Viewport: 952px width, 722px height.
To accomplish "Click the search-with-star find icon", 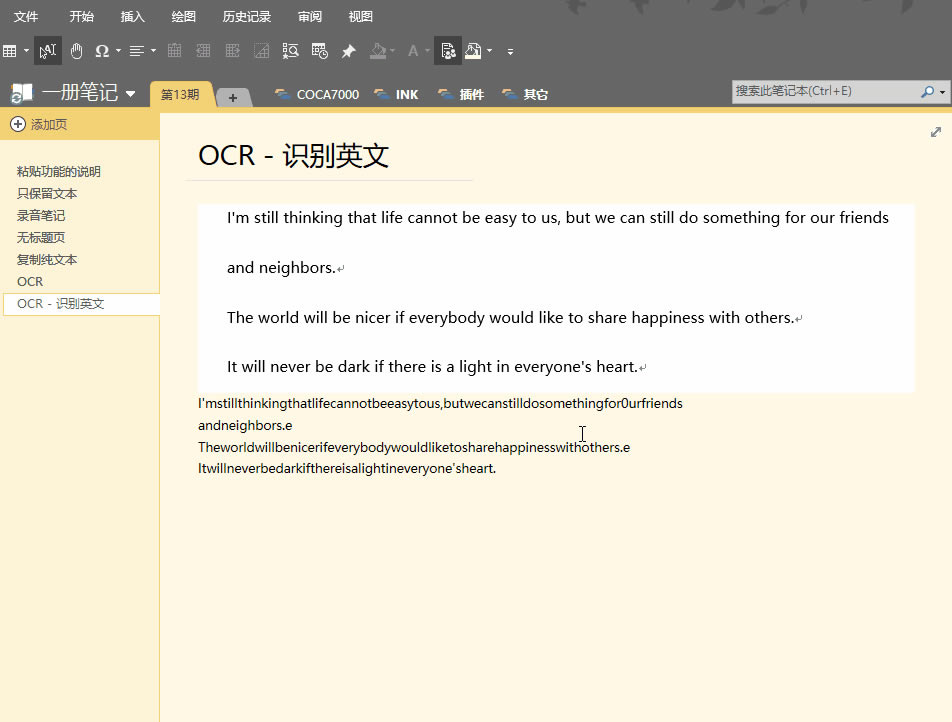I will point(290,51).
